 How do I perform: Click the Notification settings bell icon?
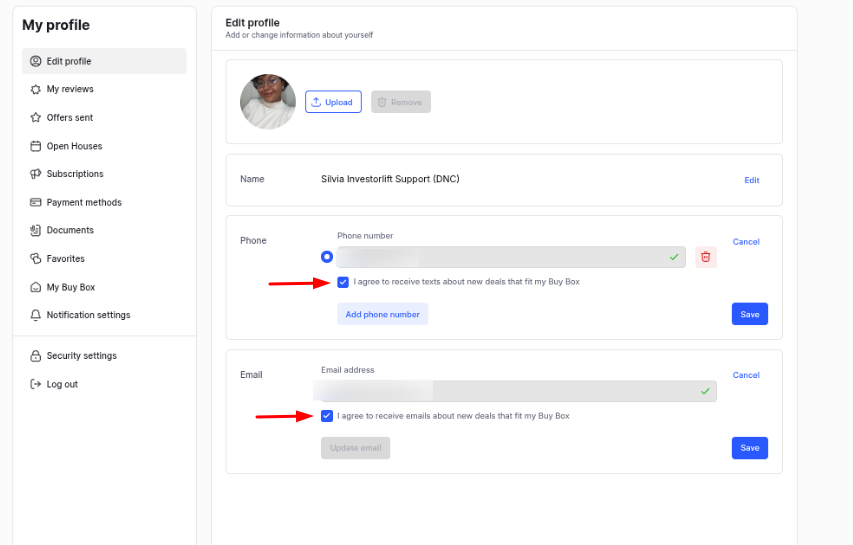(x=35, y=315)
